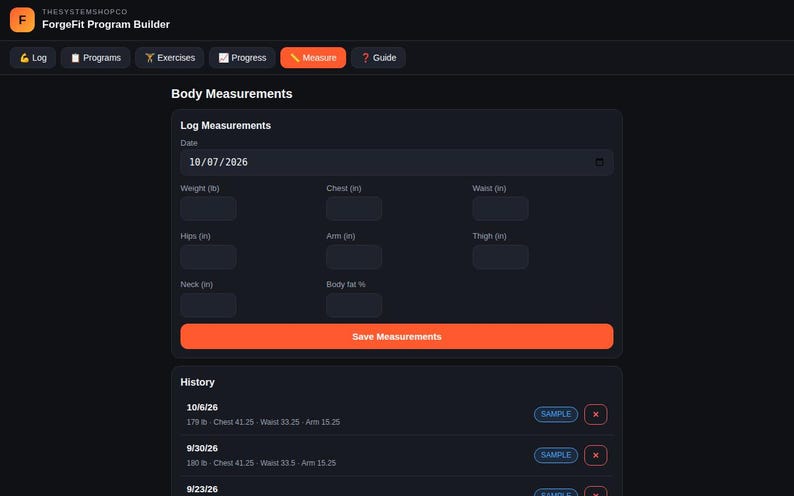Delete the 9/30/26 history entry

596,456
